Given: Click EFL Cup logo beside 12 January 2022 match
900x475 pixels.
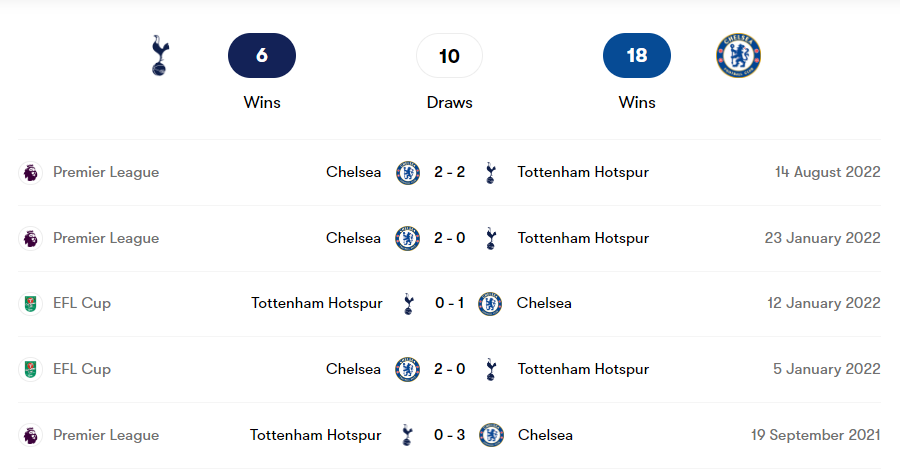Looking at the screenshot, I should tap(31, 303).
